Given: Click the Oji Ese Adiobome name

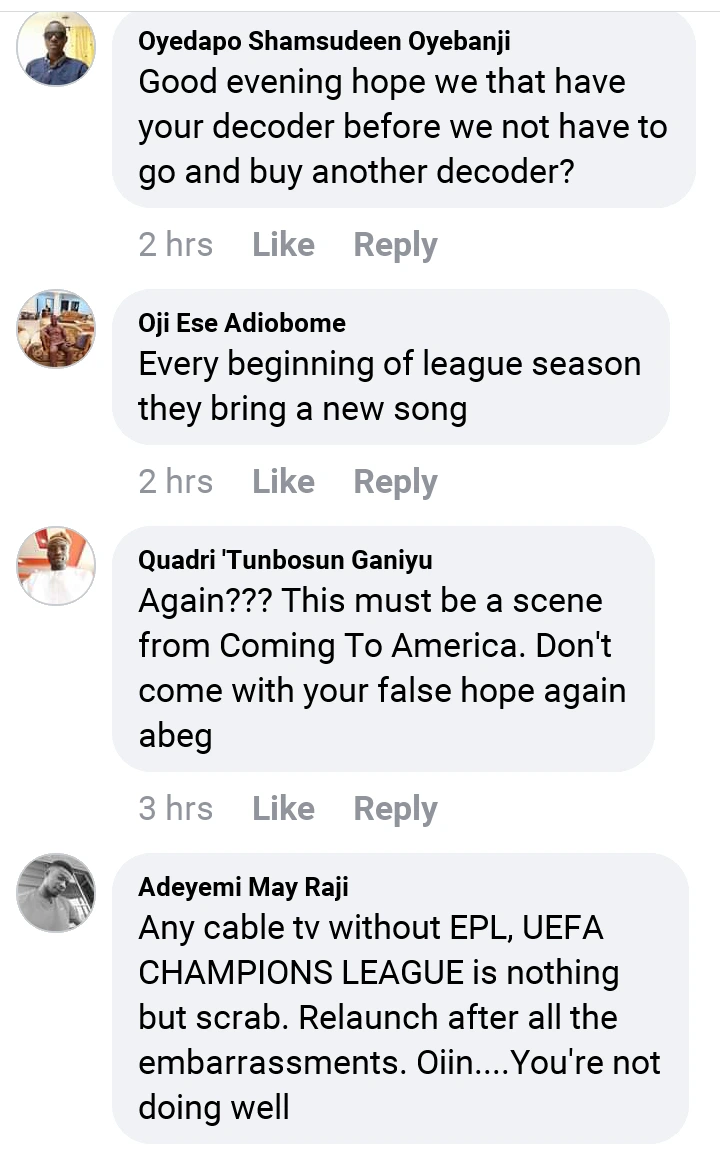Looking at the screenshot, I should (242, 323).
